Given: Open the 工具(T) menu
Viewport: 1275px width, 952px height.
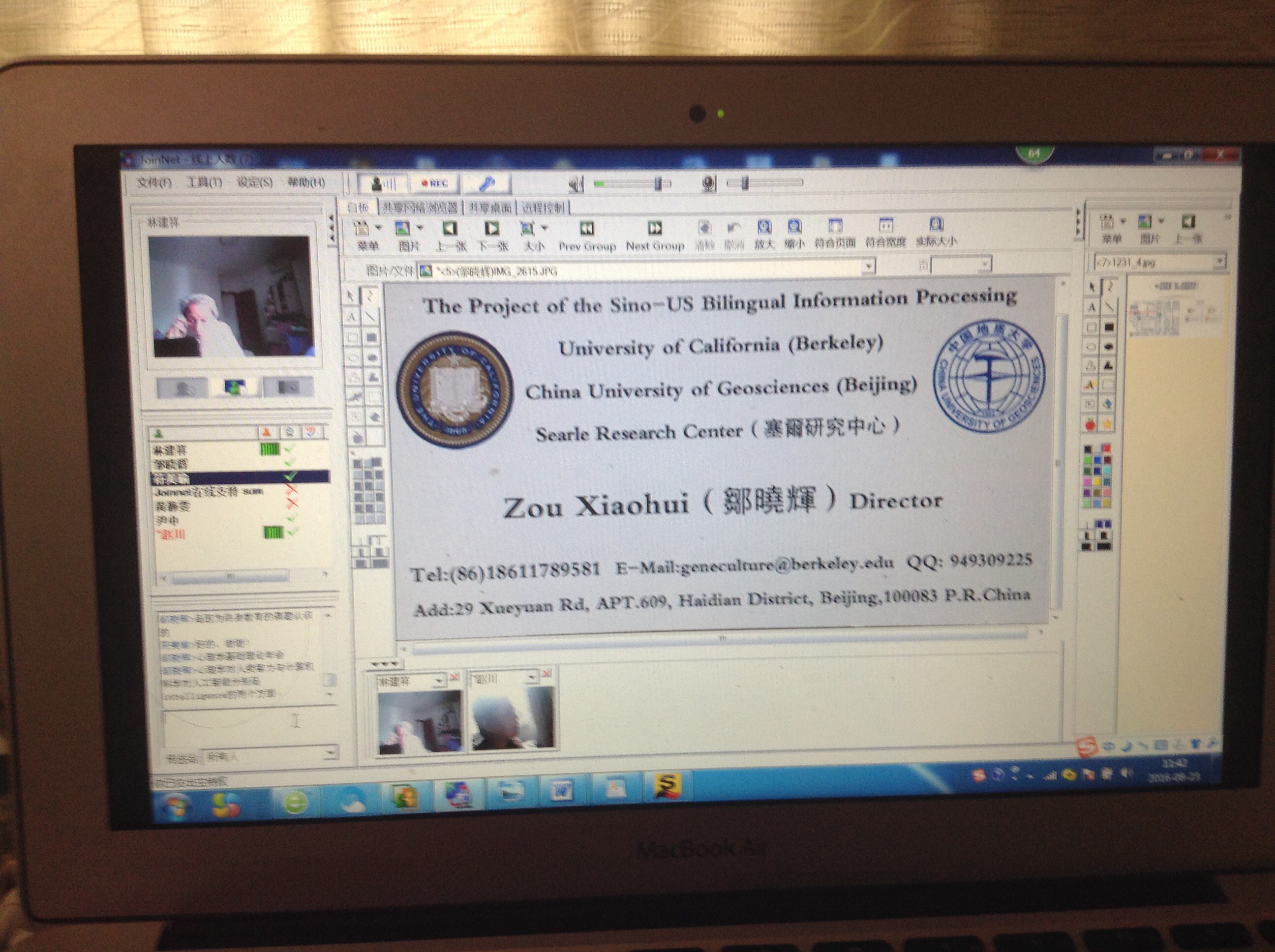Looking at the screenshot, I should click(x=204, y=182).
